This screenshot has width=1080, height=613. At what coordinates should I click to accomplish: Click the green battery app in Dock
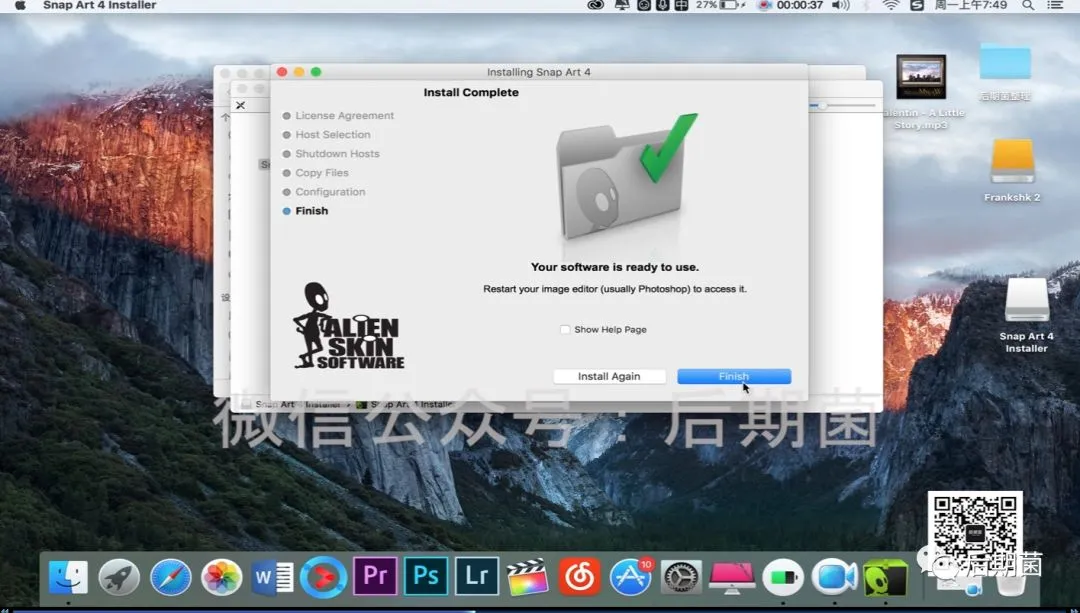pos(783,576)
